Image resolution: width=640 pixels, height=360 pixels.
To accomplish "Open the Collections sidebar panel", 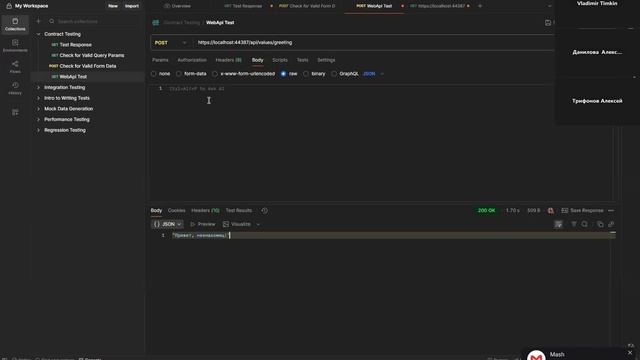I will 15,24.
